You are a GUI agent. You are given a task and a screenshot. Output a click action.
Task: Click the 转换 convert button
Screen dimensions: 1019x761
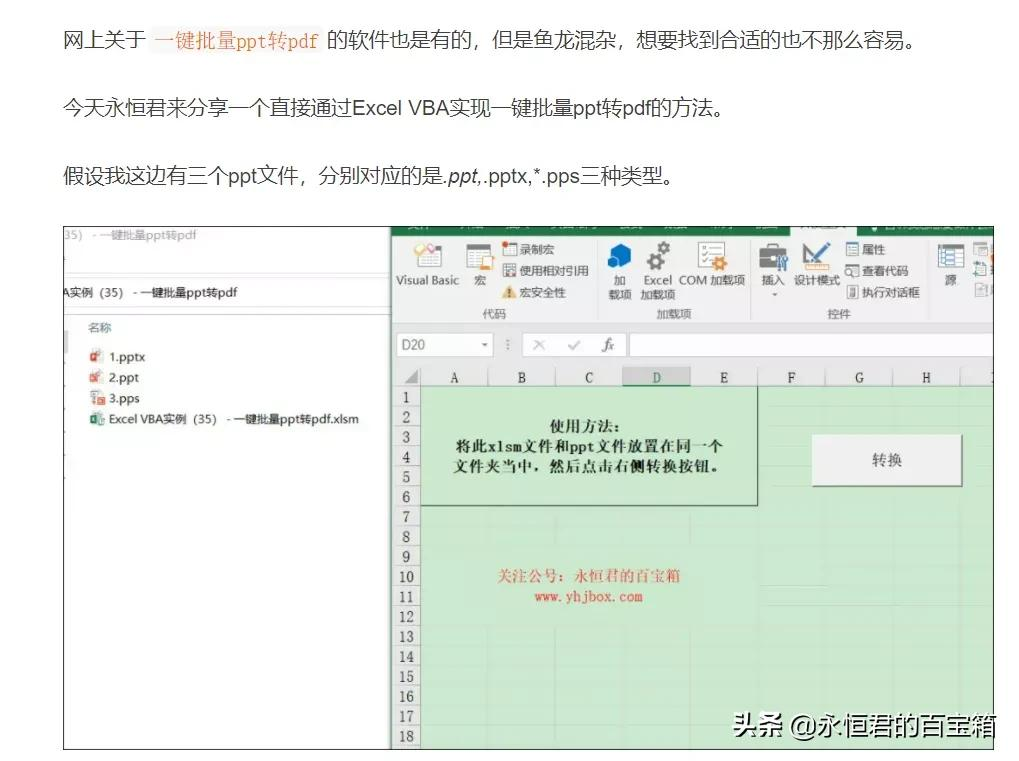[x=886, y=460]
